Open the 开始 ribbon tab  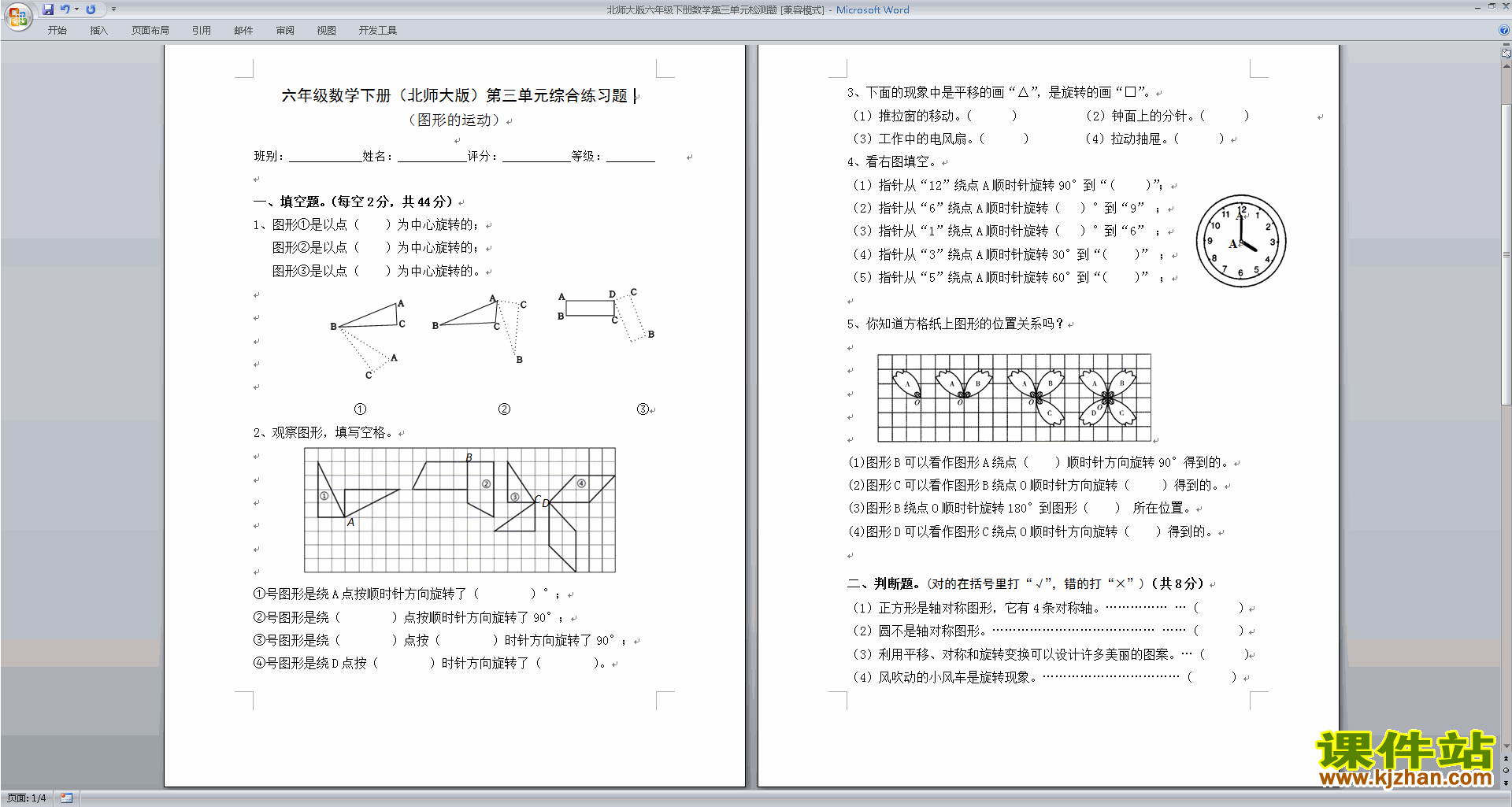[57, 31]
